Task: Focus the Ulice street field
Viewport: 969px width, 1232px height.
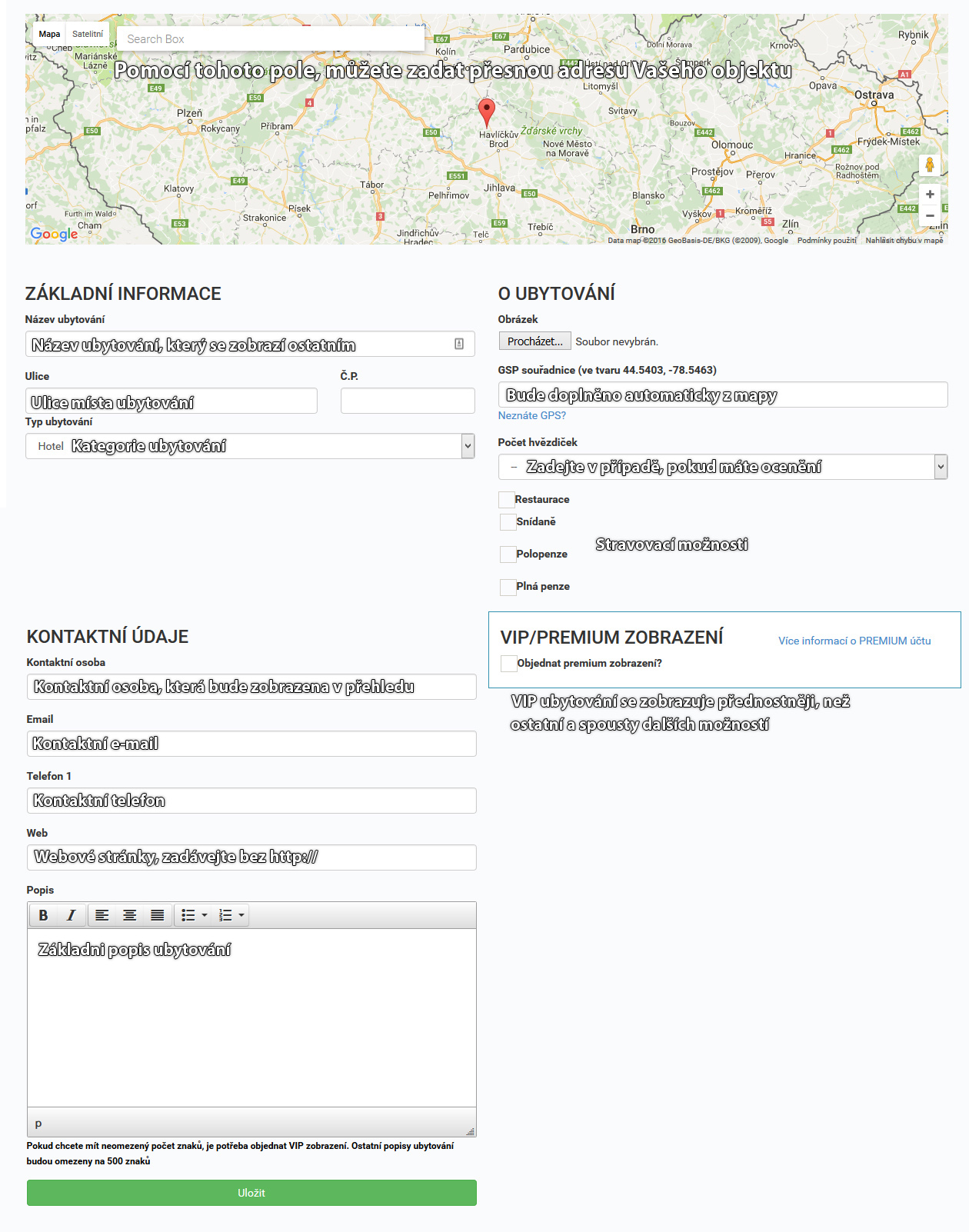Action: click(171, 401)
